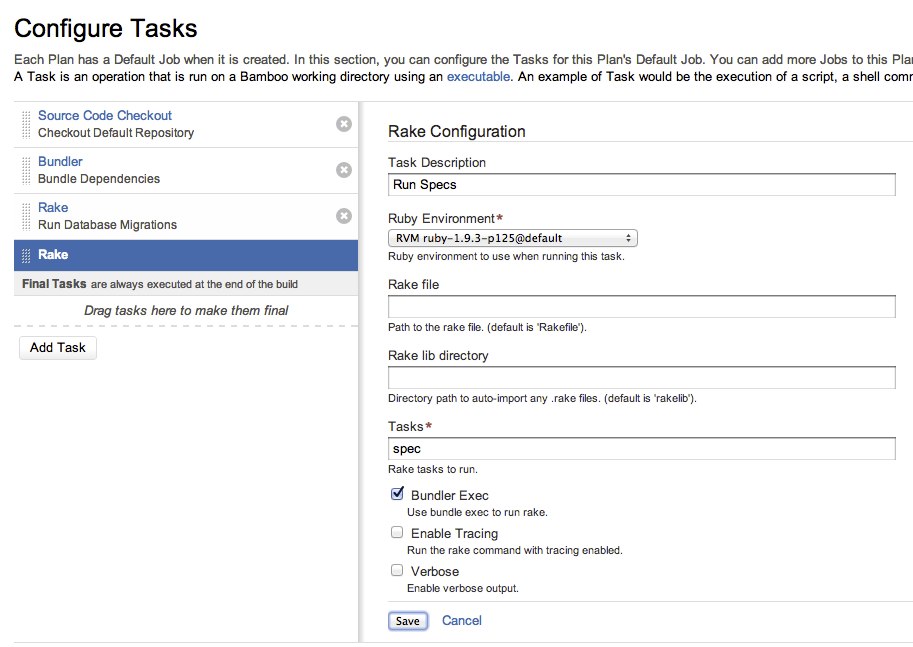Remove the Source Code Checkout task
The width and height of the screenshot is (913, 647).
(344, 124)
